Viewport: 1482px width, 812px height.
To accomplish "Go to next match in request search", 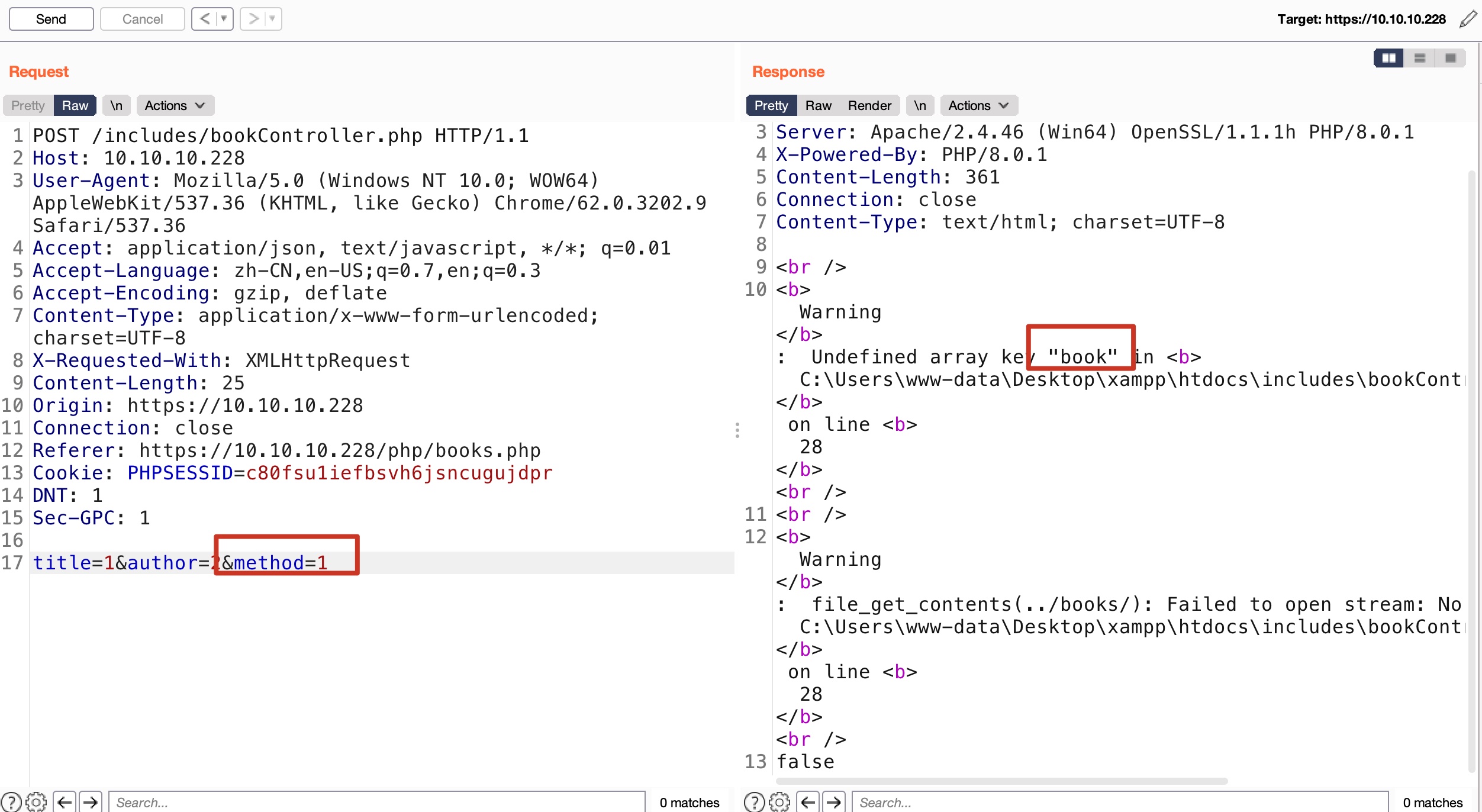I will point(91,802).
